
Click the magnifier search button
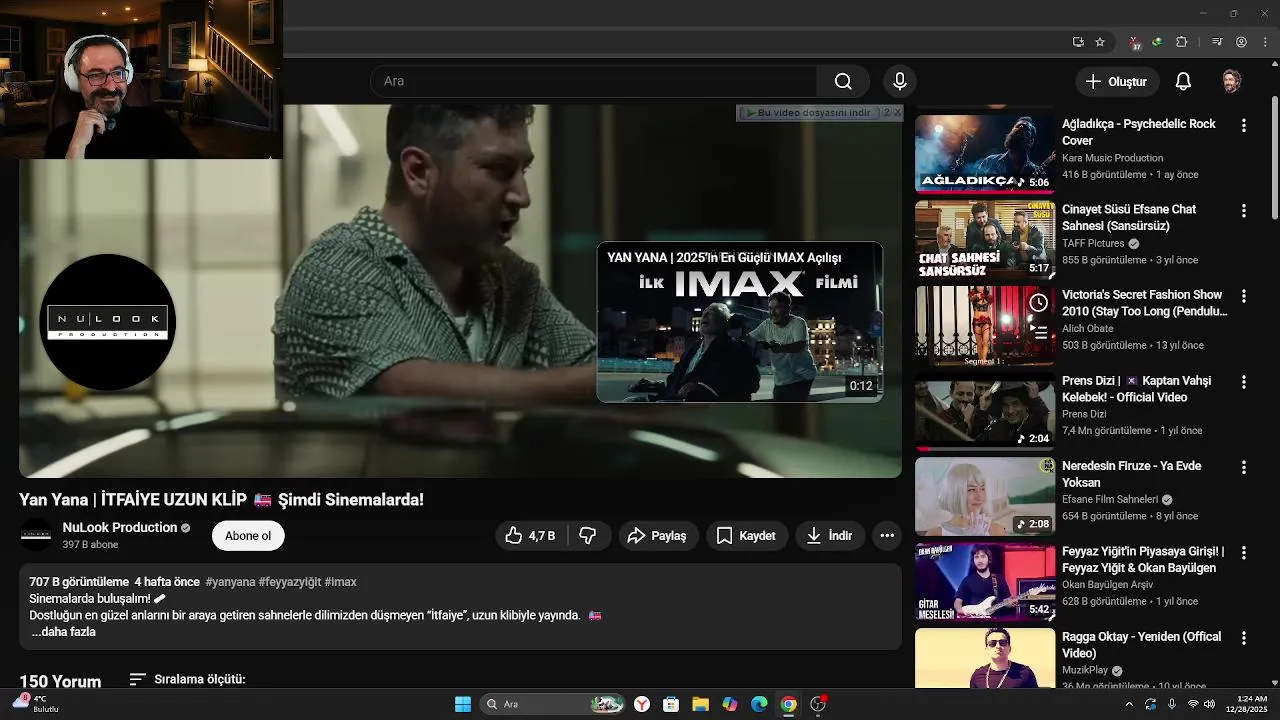point(843,81)
